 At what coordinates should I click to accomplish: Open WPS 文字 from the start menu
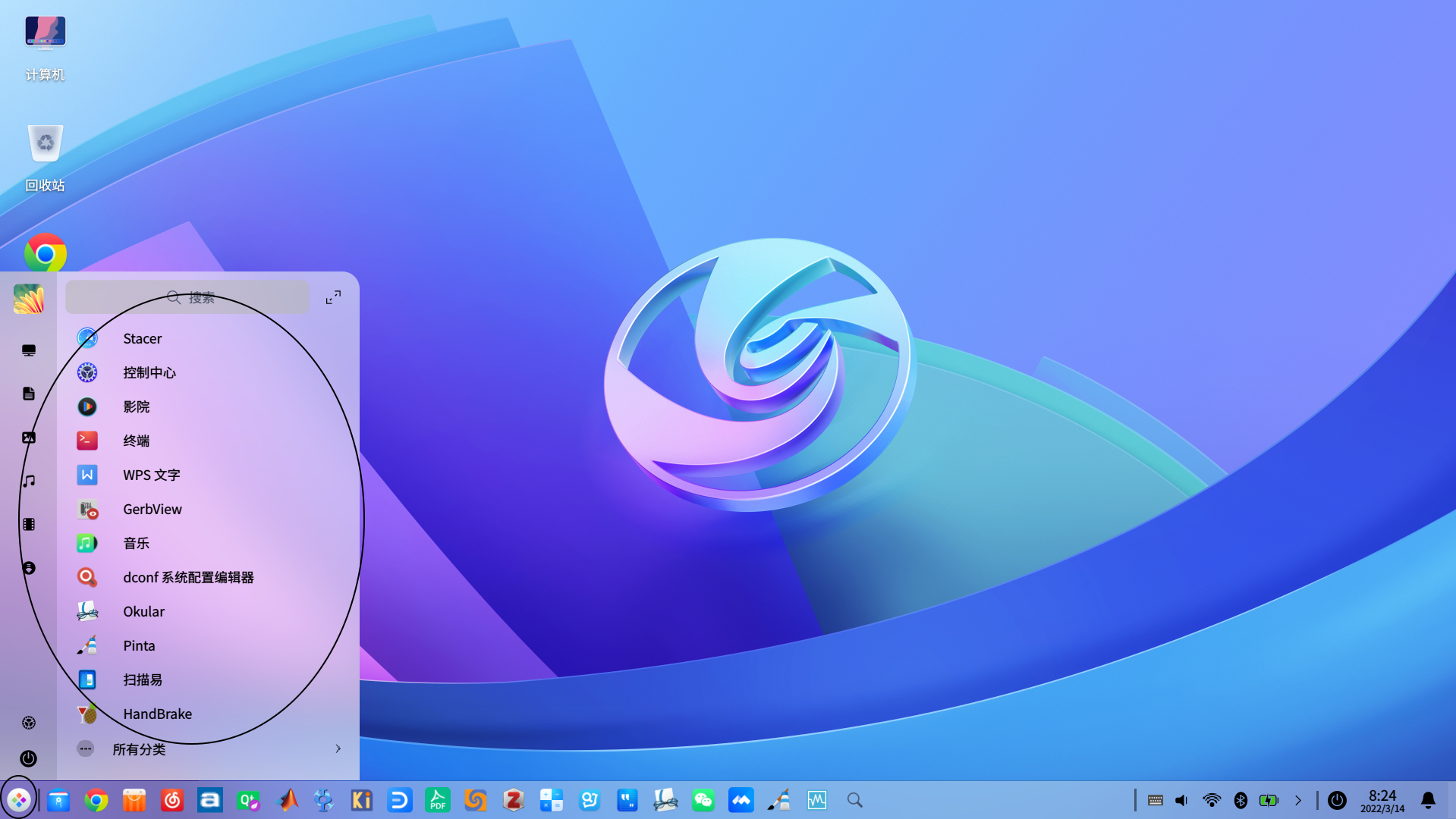click(x=207, y=475)
